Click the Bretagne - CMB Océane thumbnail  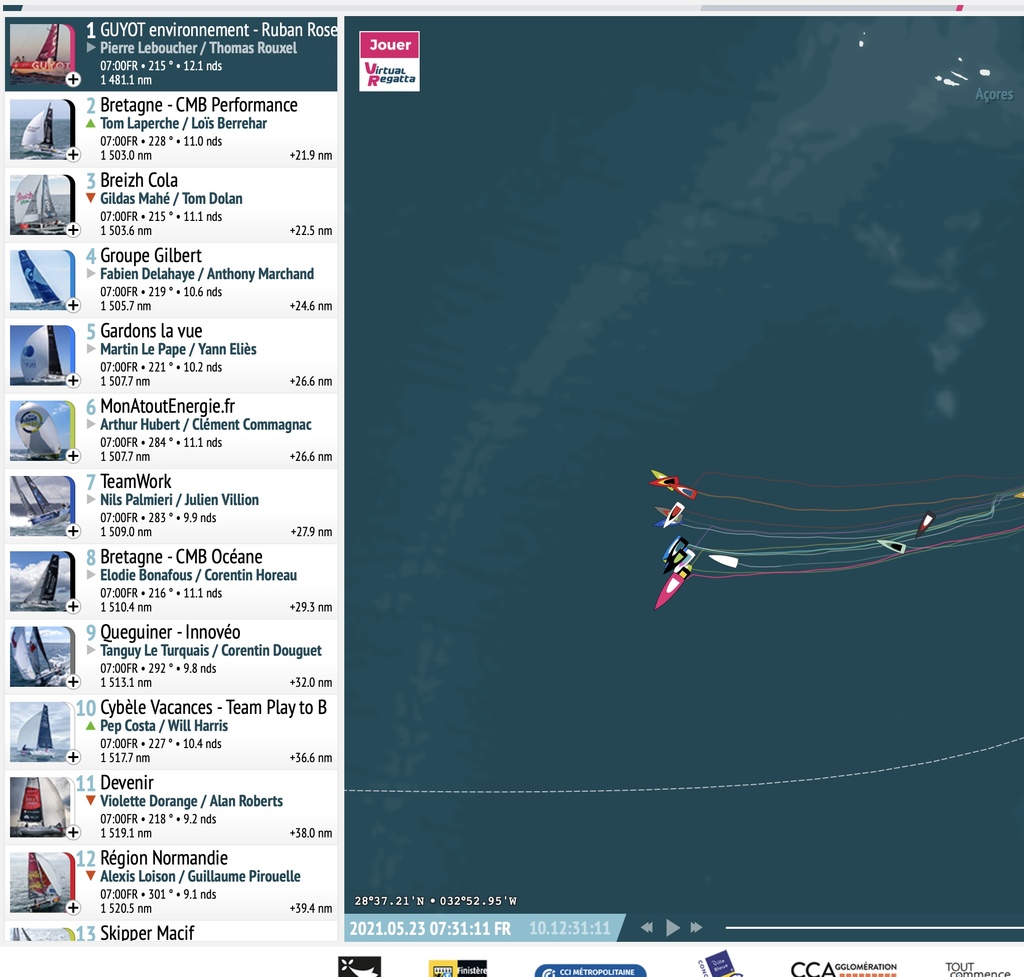[42, 581]
